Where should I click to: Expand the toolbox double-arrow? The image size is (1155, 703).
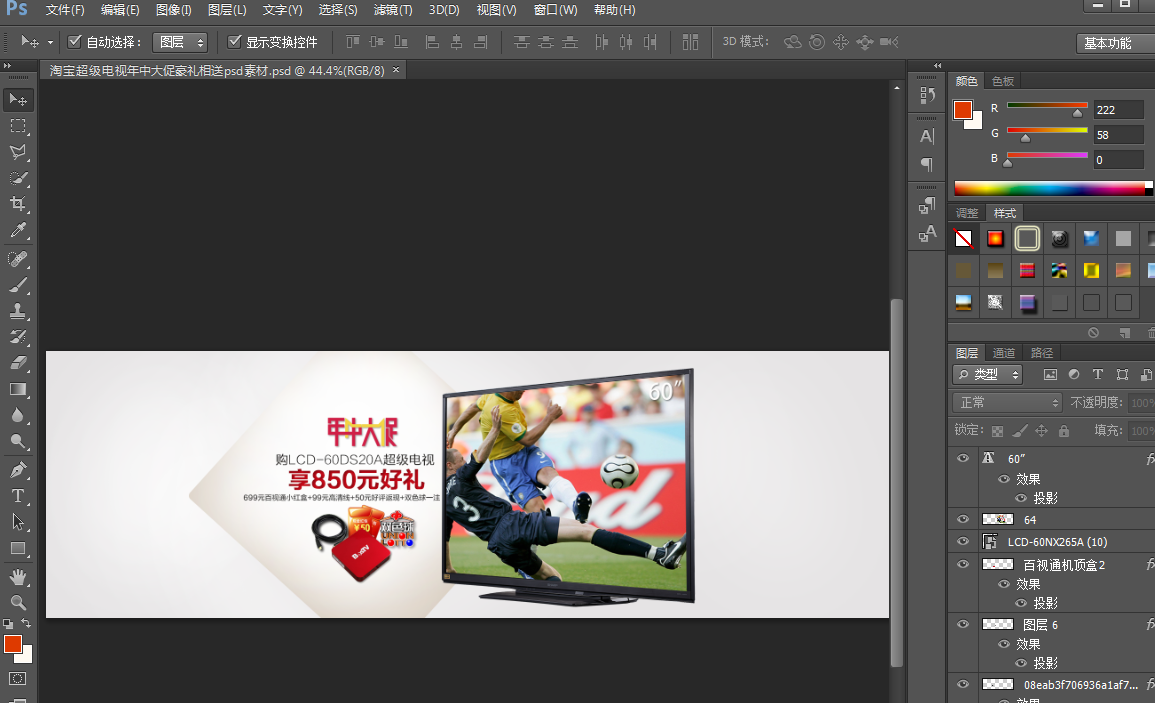tap(7, 66)
